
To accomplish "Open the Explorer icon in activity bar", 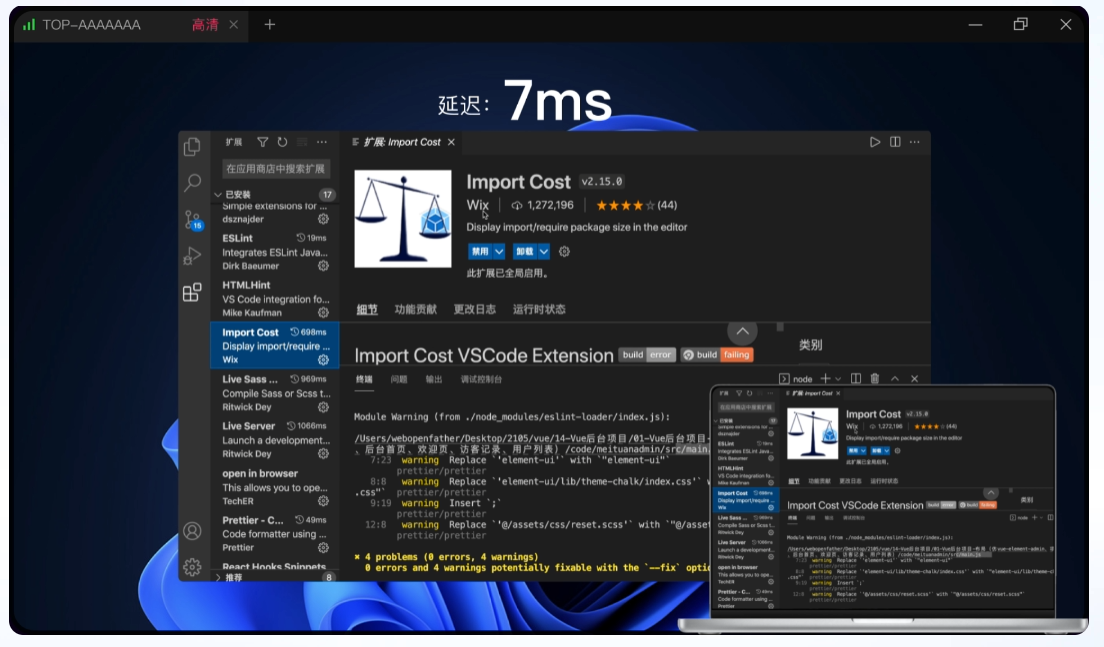I will [192, 147].
